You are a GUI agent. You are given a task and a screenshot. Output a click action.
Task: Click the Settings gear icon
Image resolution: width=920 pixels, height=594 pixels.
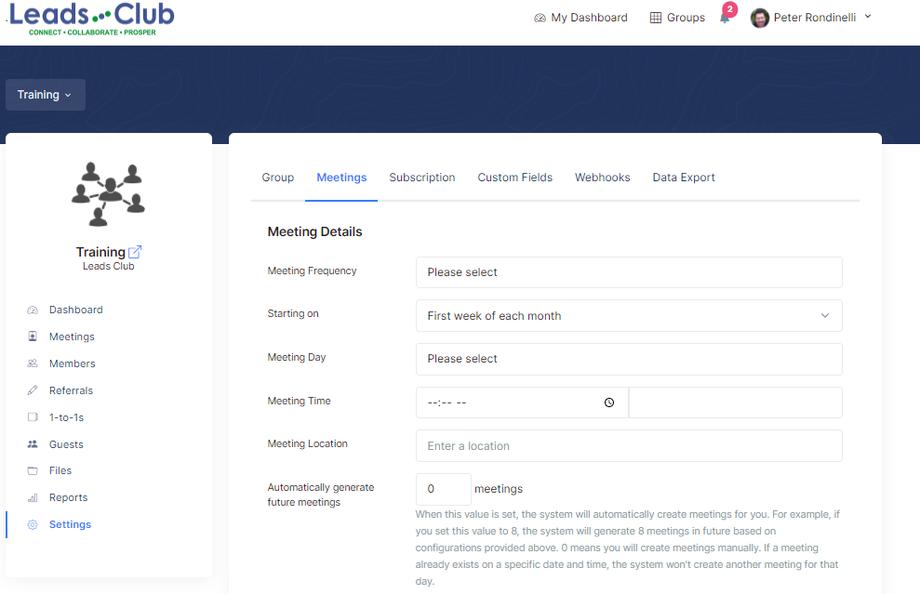coord(33,525)
